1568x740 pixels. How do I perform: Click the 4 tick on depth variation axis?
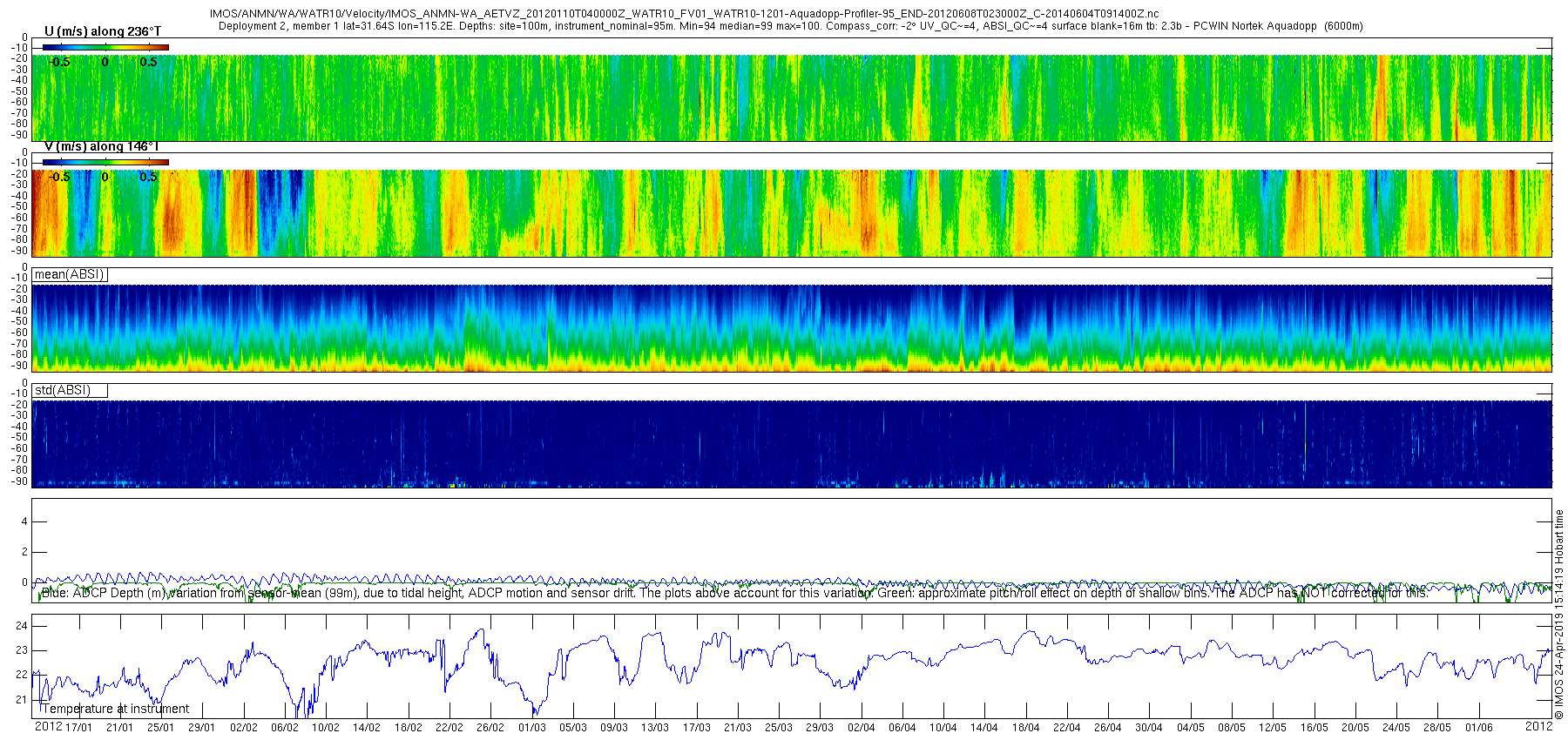pos(24,521)
